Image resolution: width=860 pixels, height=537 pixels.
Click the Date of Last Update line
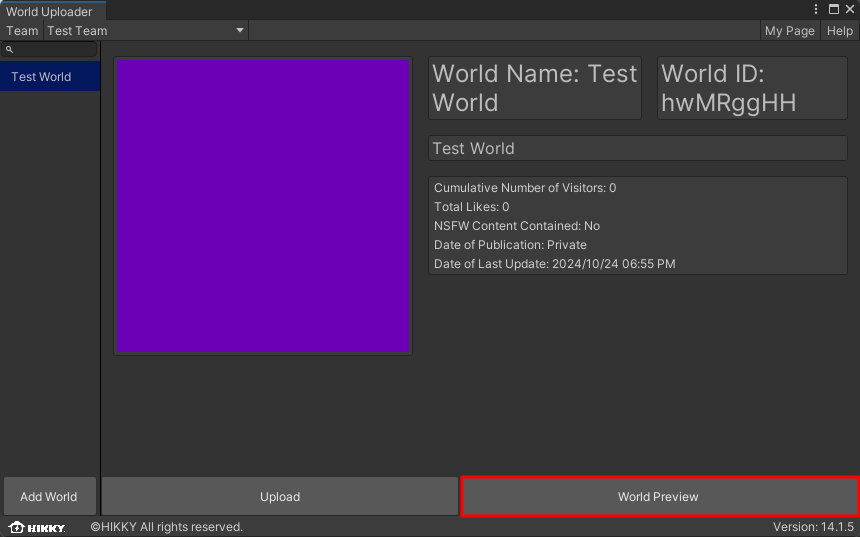coord(554,264)
